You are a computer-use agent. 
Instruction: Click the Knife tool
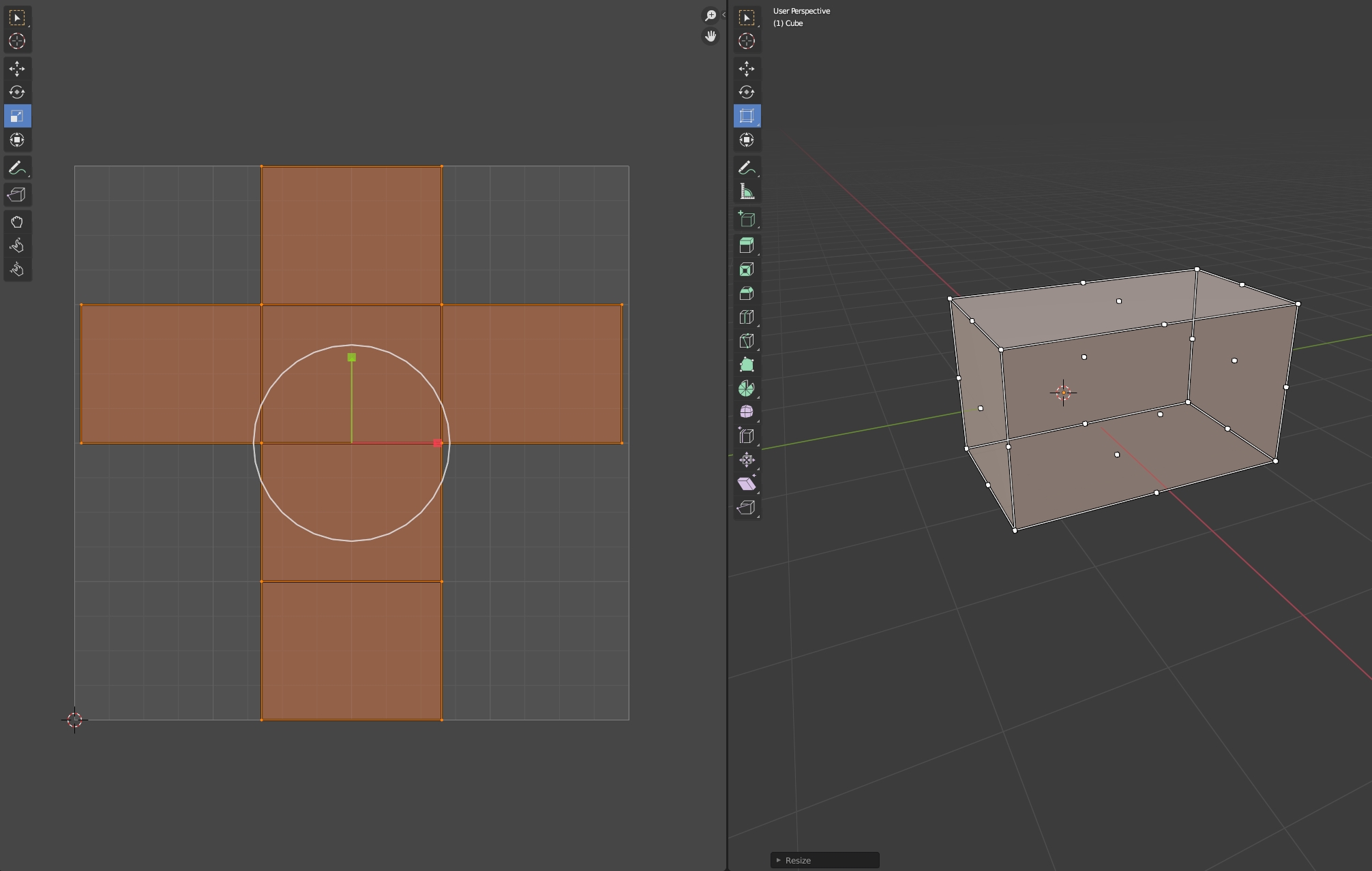(747, 341)
